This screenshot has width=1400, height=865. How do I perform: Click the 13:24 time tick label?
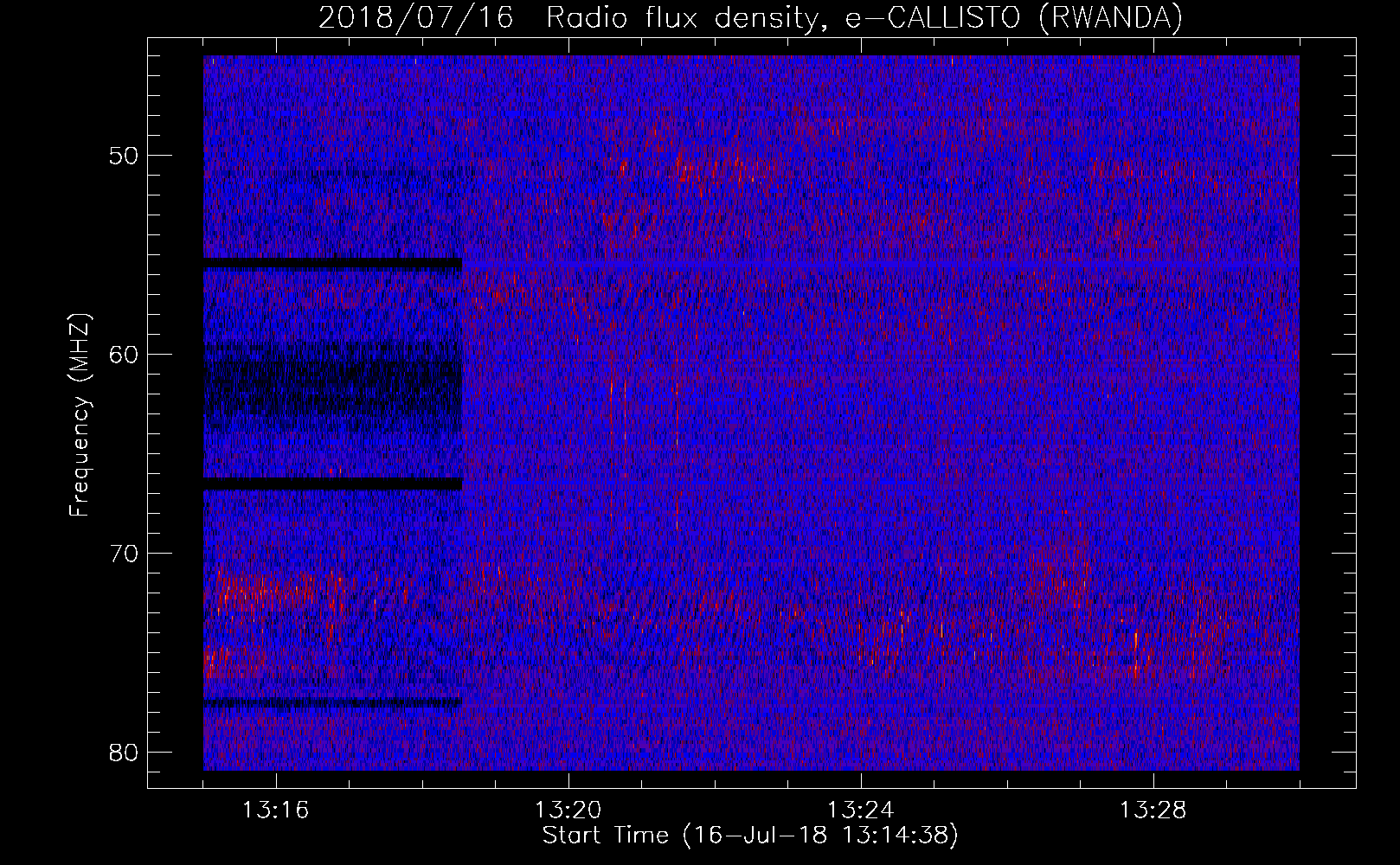(x=861, y=811)
